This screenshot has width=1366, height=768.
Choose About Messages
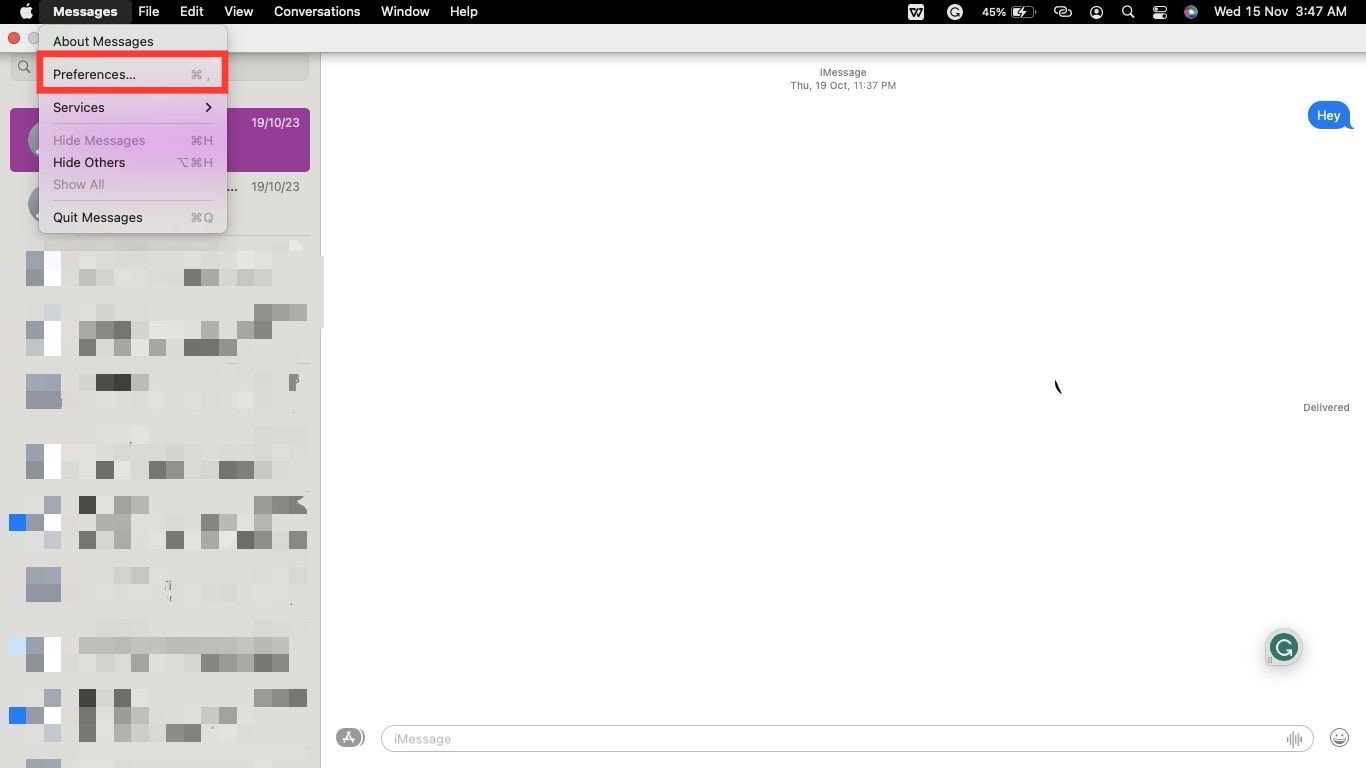133,41
